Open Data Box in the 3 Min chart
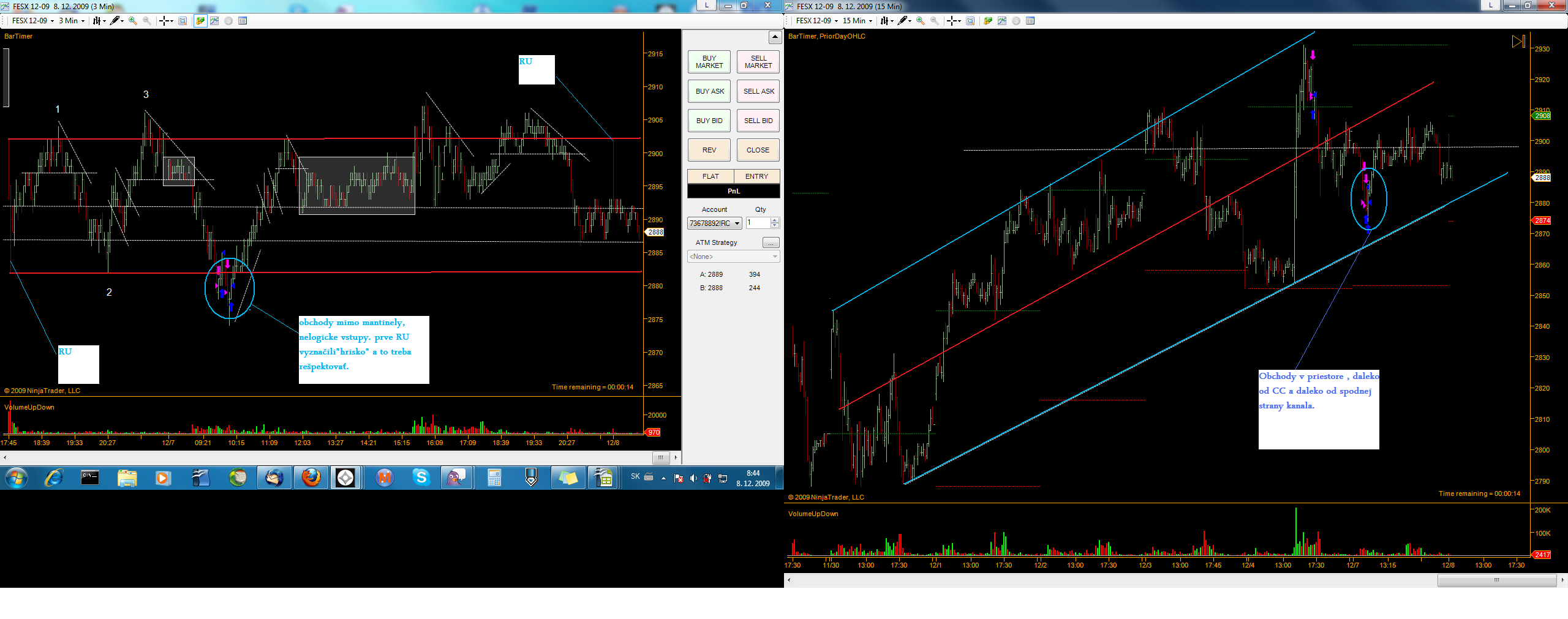 [x=243, y=21]
